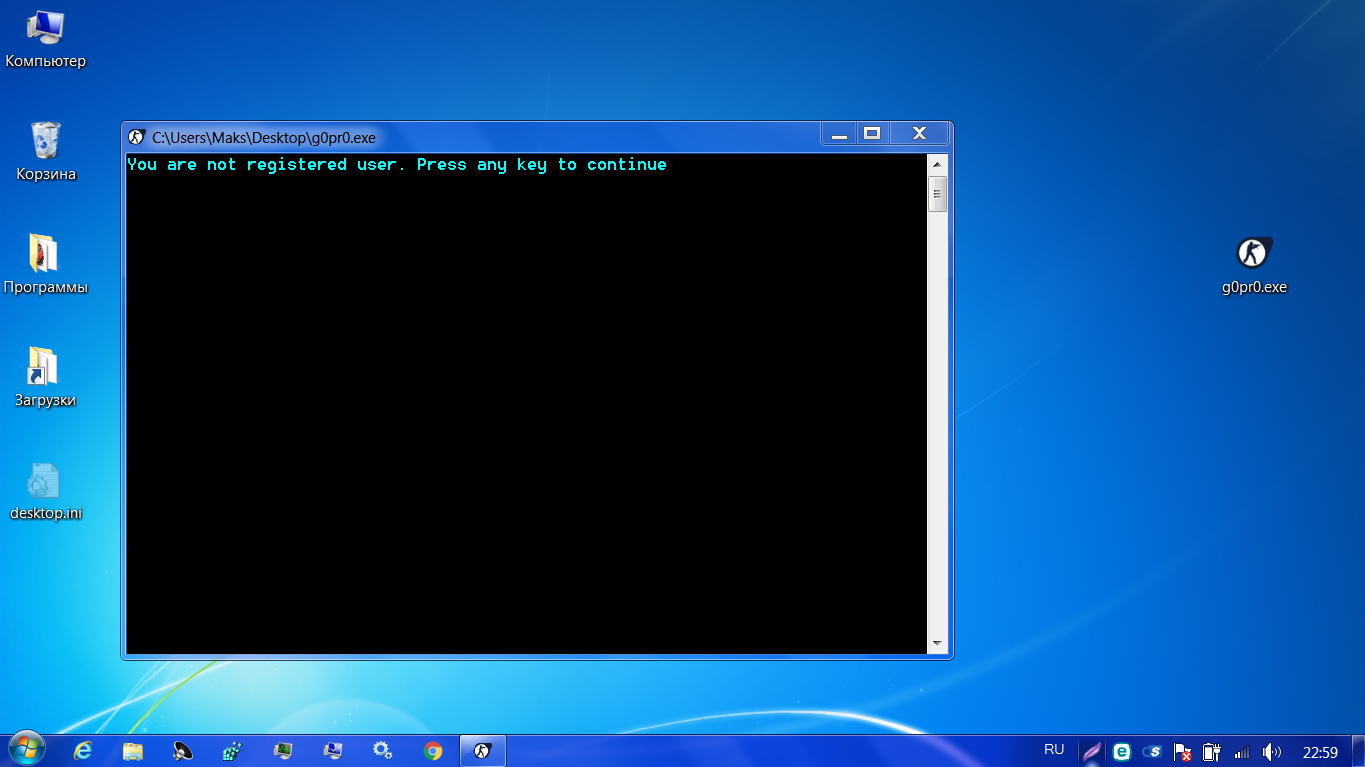The image size is (1365, 767).
Task: Open the Windows Start menu orb
Action: (x=27, y=750)
